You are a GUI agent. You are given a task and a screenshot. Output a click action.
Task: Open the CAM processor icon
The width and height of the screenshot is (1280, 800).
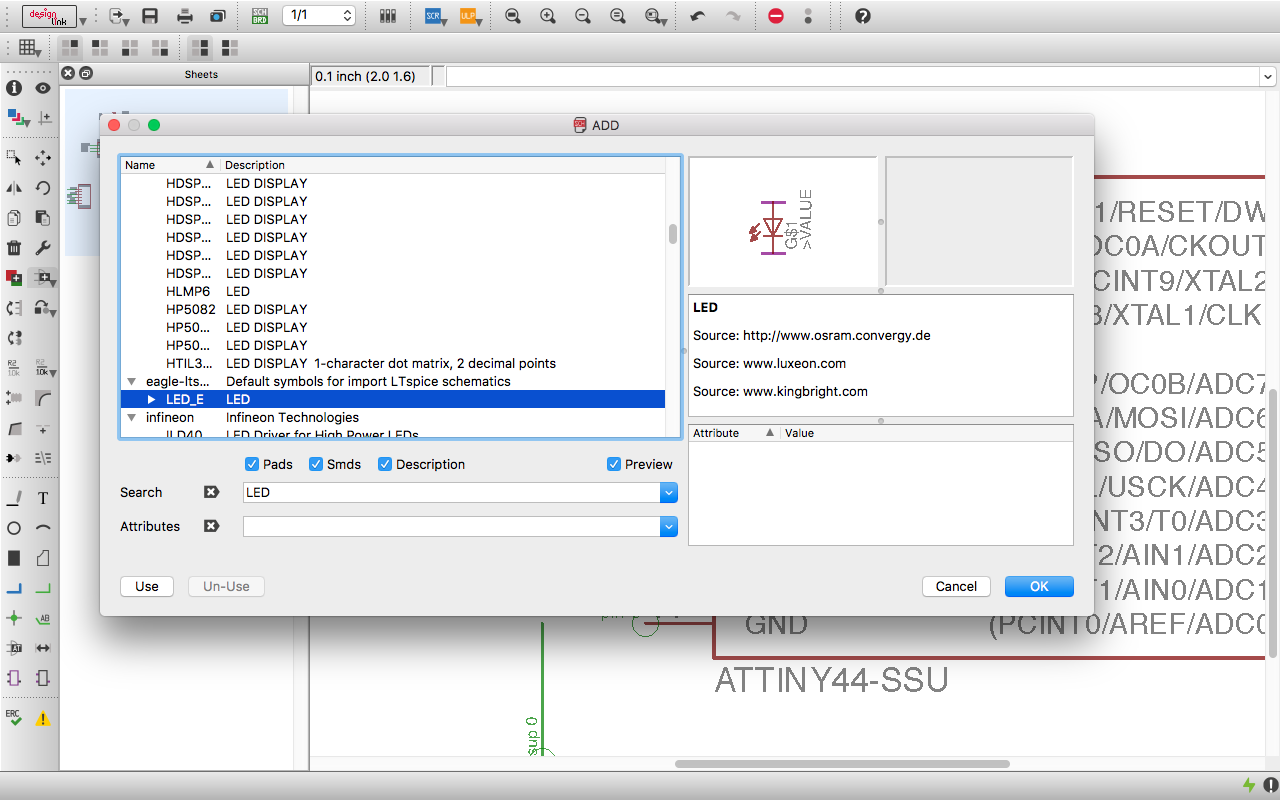218,16
